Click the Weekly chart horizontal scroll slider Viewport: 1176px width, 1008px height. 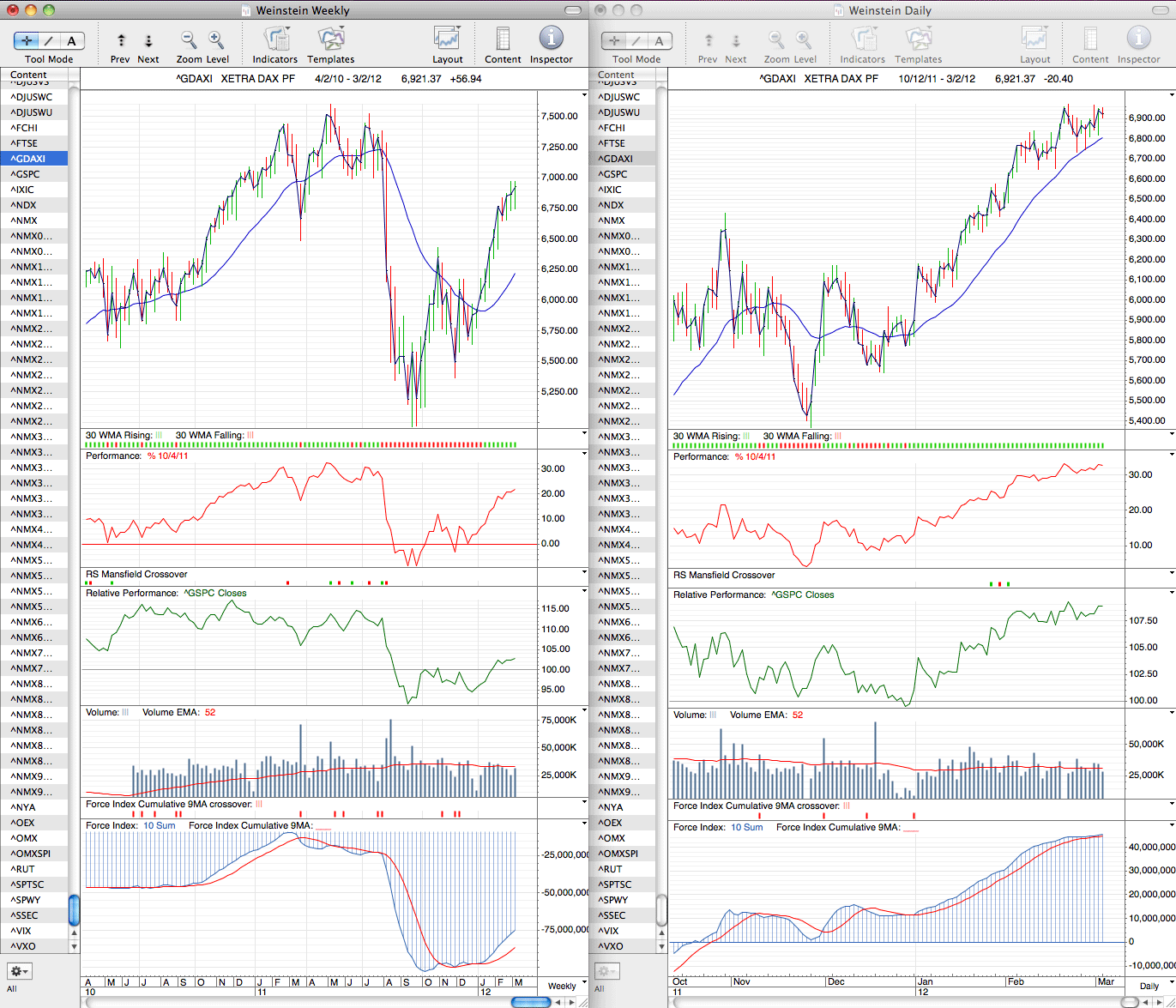pyautogui.click(x=530, y=1002)
